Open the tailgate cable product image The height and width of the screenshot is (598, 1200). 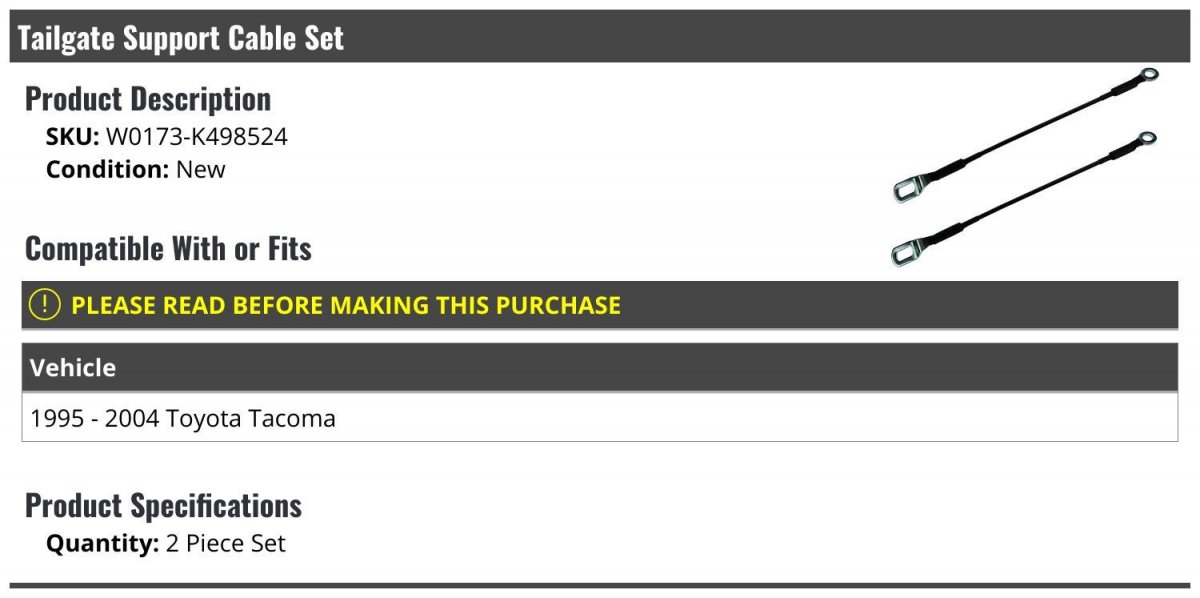(x=1025, y=167)
